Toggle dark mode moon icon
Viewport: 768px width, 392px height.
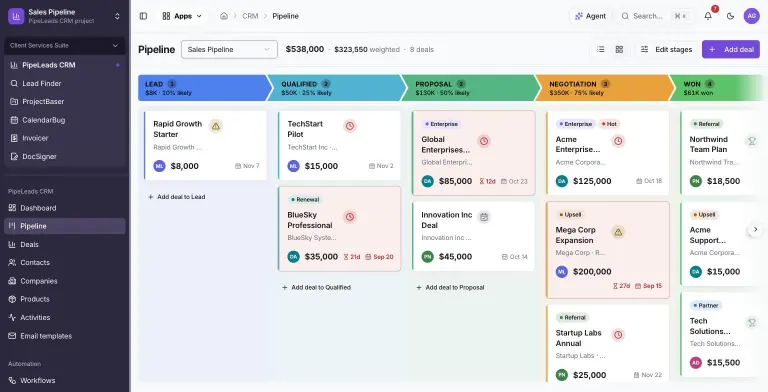point(730,16)
